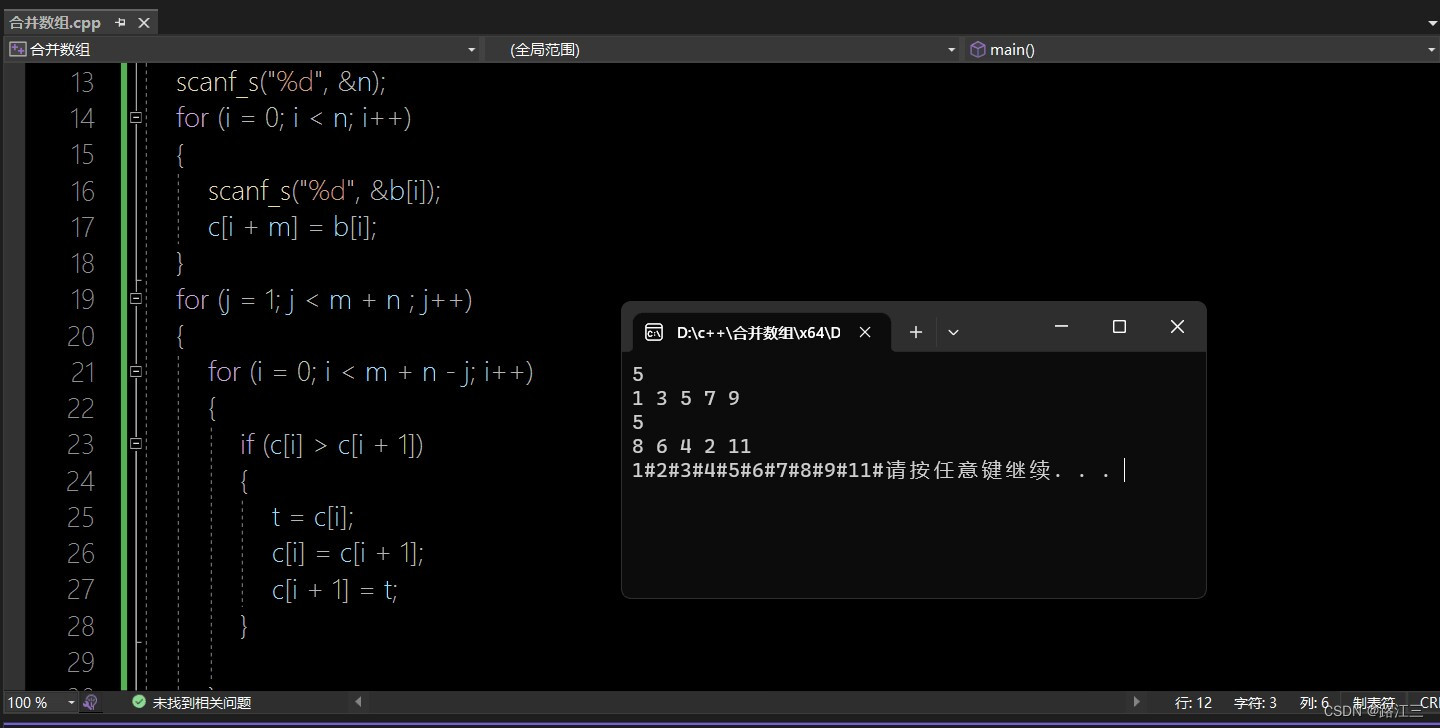This screenshot has height=728, width=1440.
Task: Close the 合并数组.cpp editor tab
Action: 144,22
